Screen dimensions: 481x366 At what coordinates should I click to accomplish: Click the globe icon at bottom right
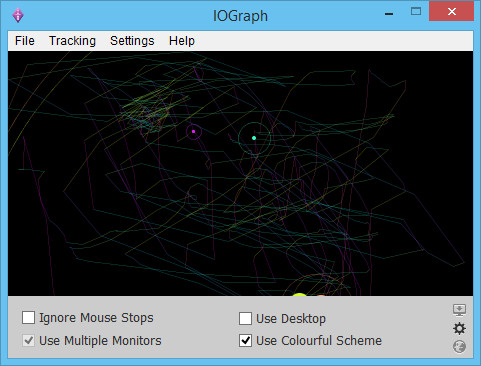459,347
